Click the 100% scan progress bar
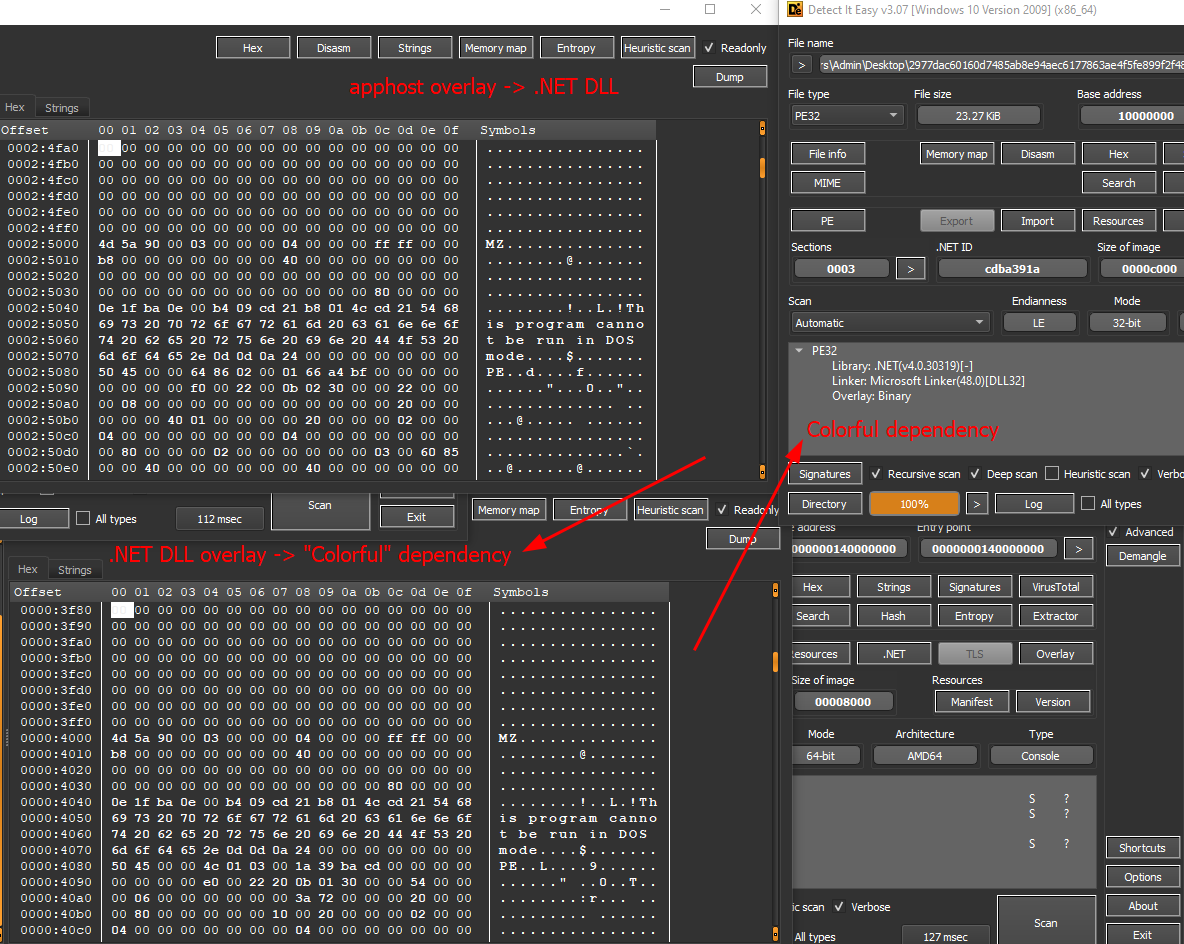This screenshot has width=1184, height=944. [914, 504]
